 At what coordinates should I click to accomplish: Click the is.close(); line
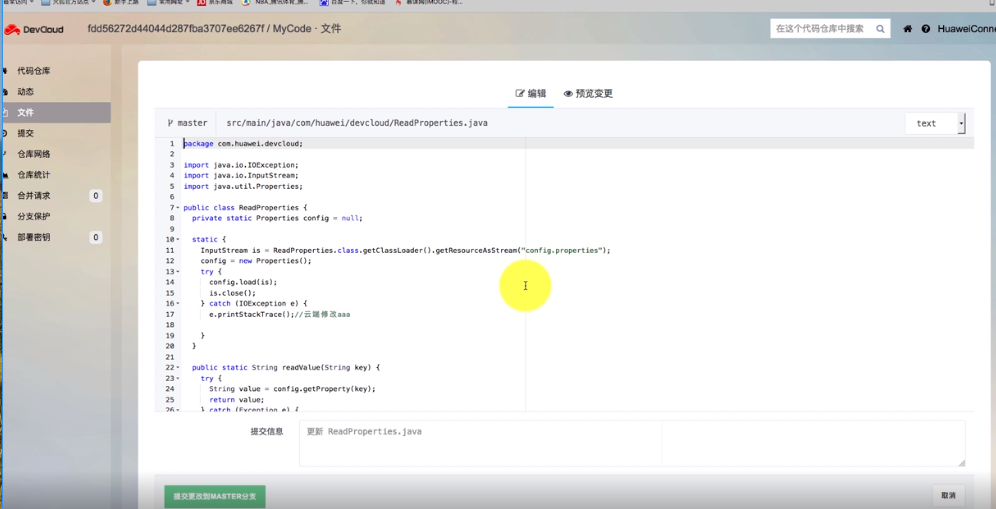coord(232,293)
